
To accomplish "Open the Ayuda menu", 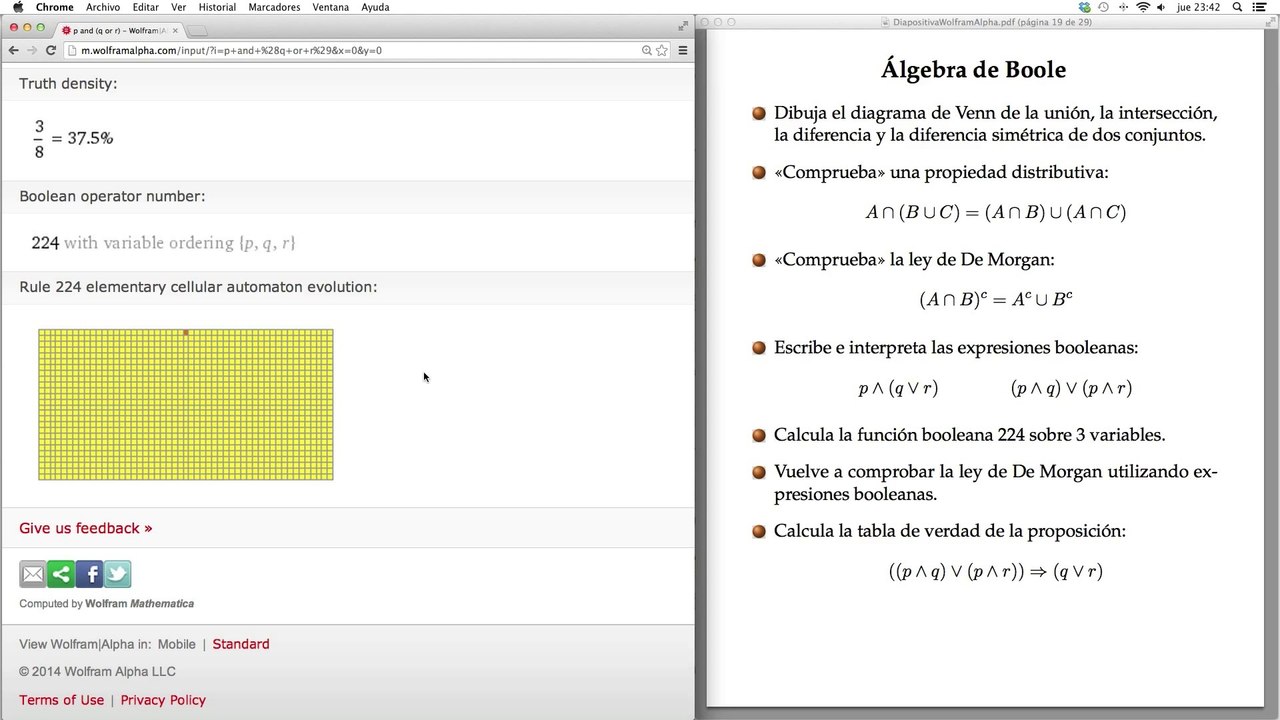I will click(x=375, y=7).
